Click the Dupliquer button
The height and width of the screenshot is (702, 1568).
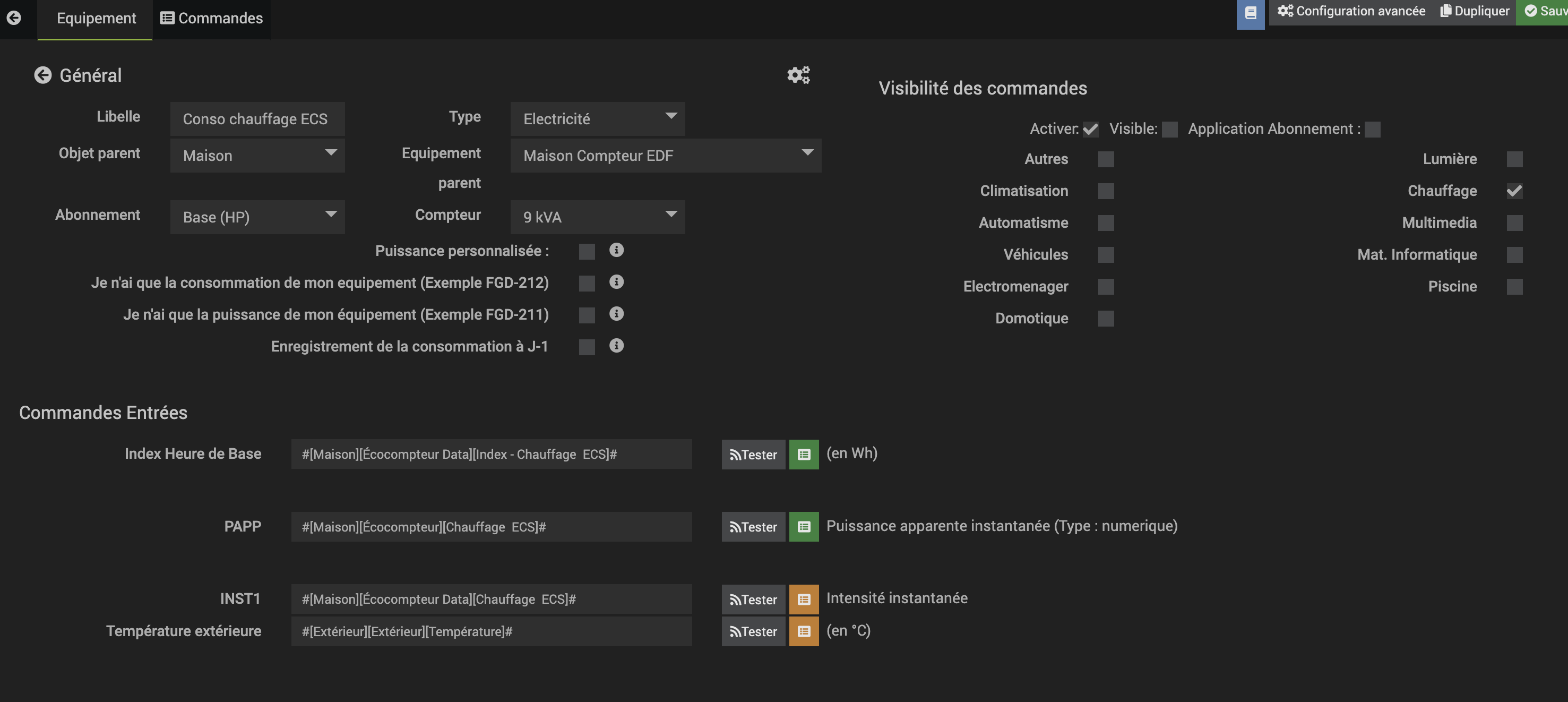point(1474,11)
